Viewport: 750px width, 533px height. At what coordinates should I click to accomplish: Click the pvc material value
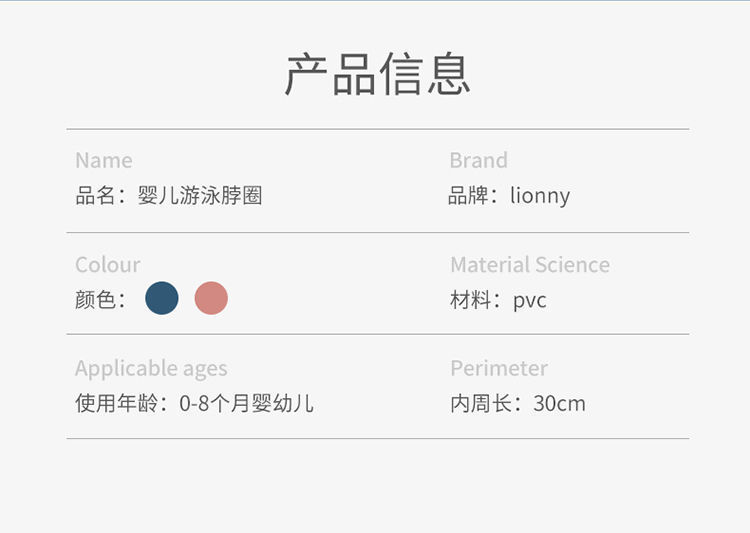pos(530,300)
